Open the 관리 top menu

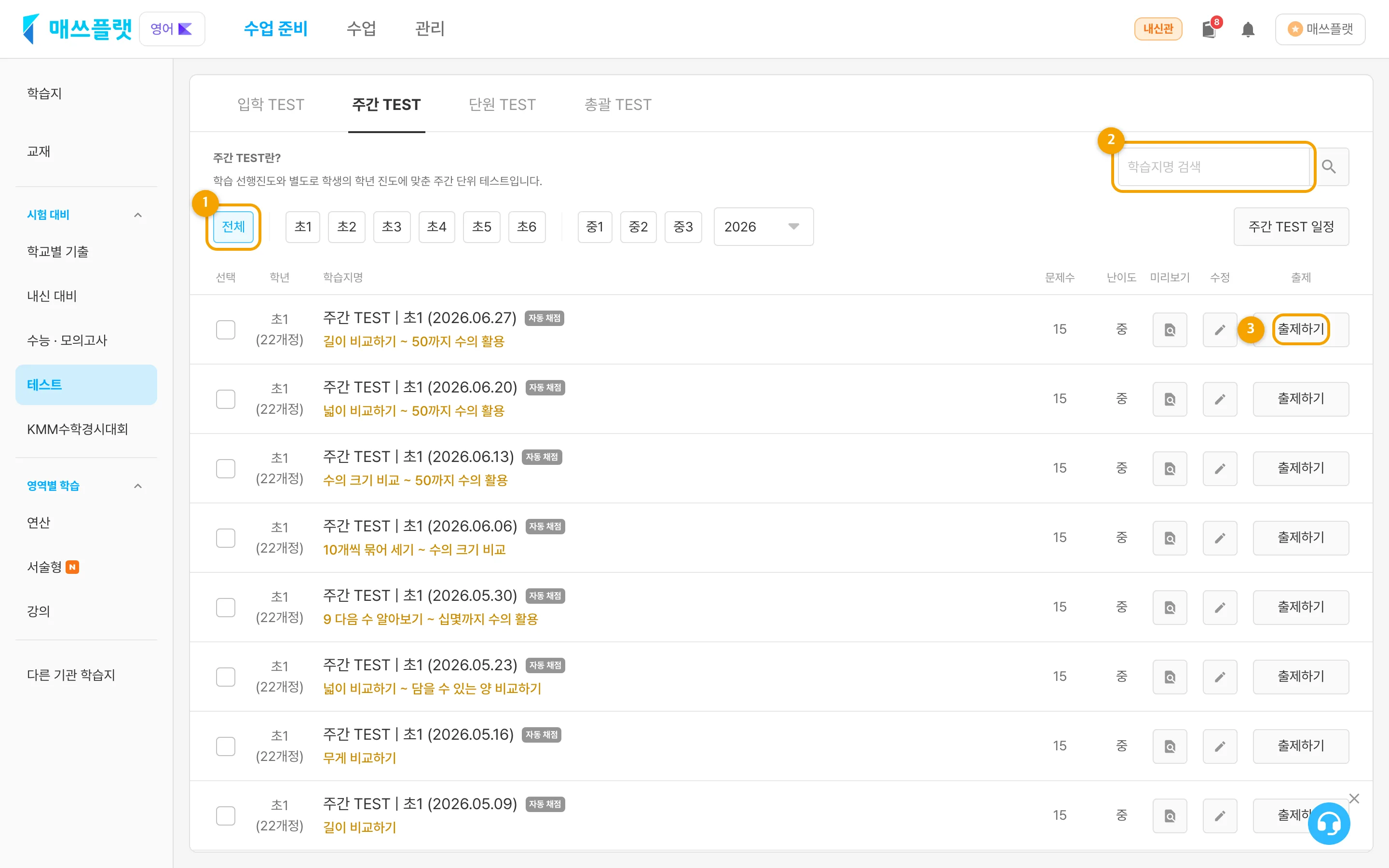(430, 29)
